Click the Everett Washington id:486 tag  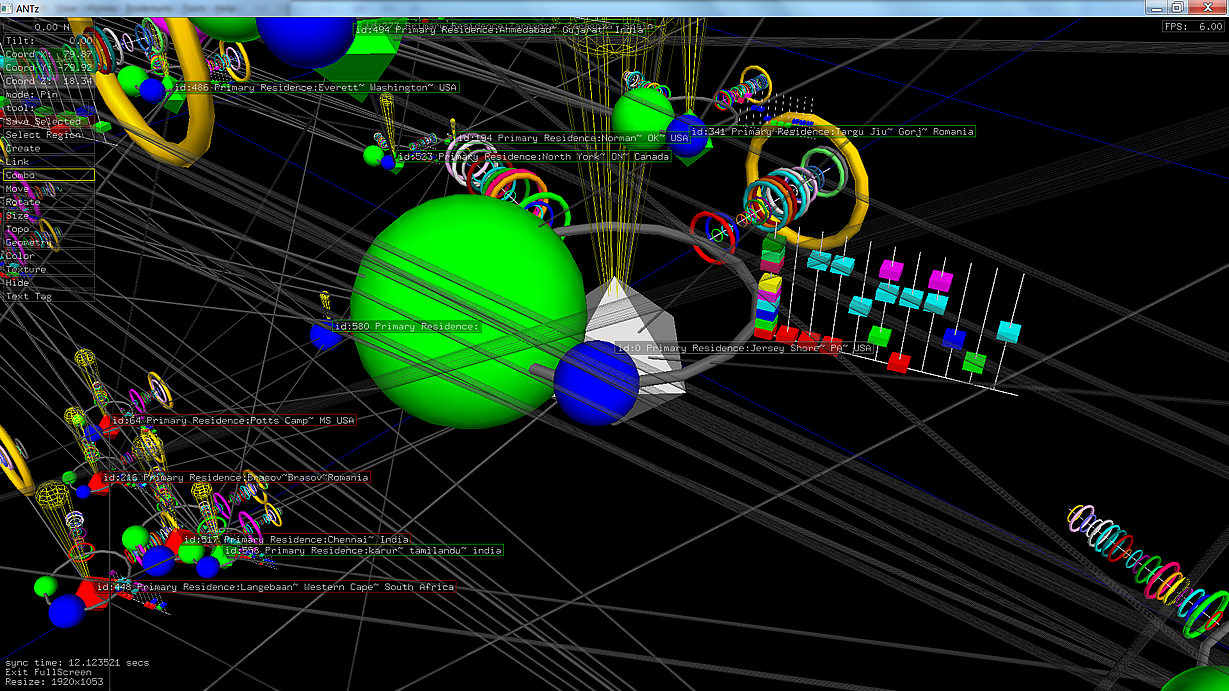coord(314,87)
